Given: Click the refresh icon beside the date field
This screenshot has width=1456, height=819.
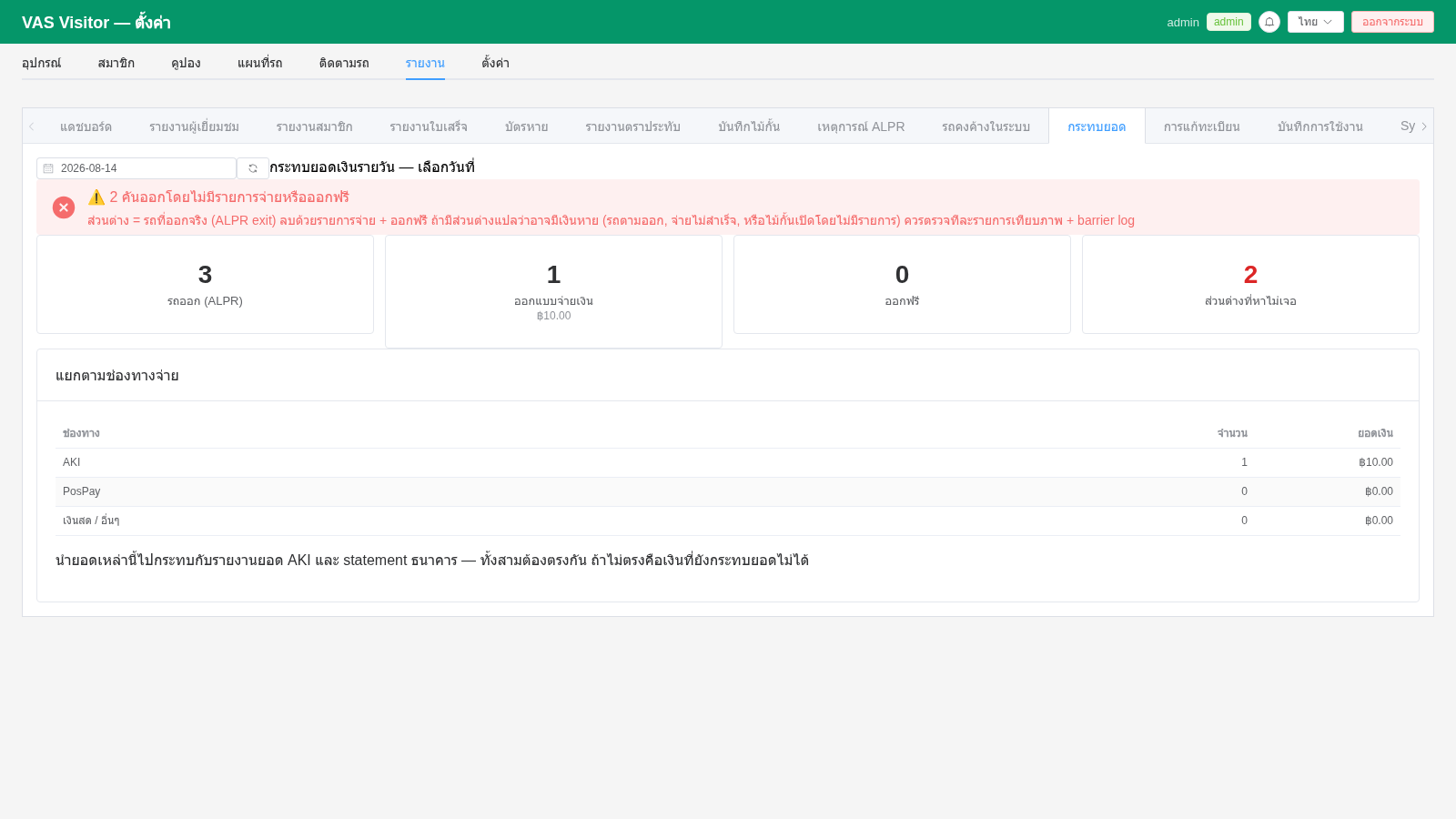Looking at the screenshot, I should tap(253, 168).
